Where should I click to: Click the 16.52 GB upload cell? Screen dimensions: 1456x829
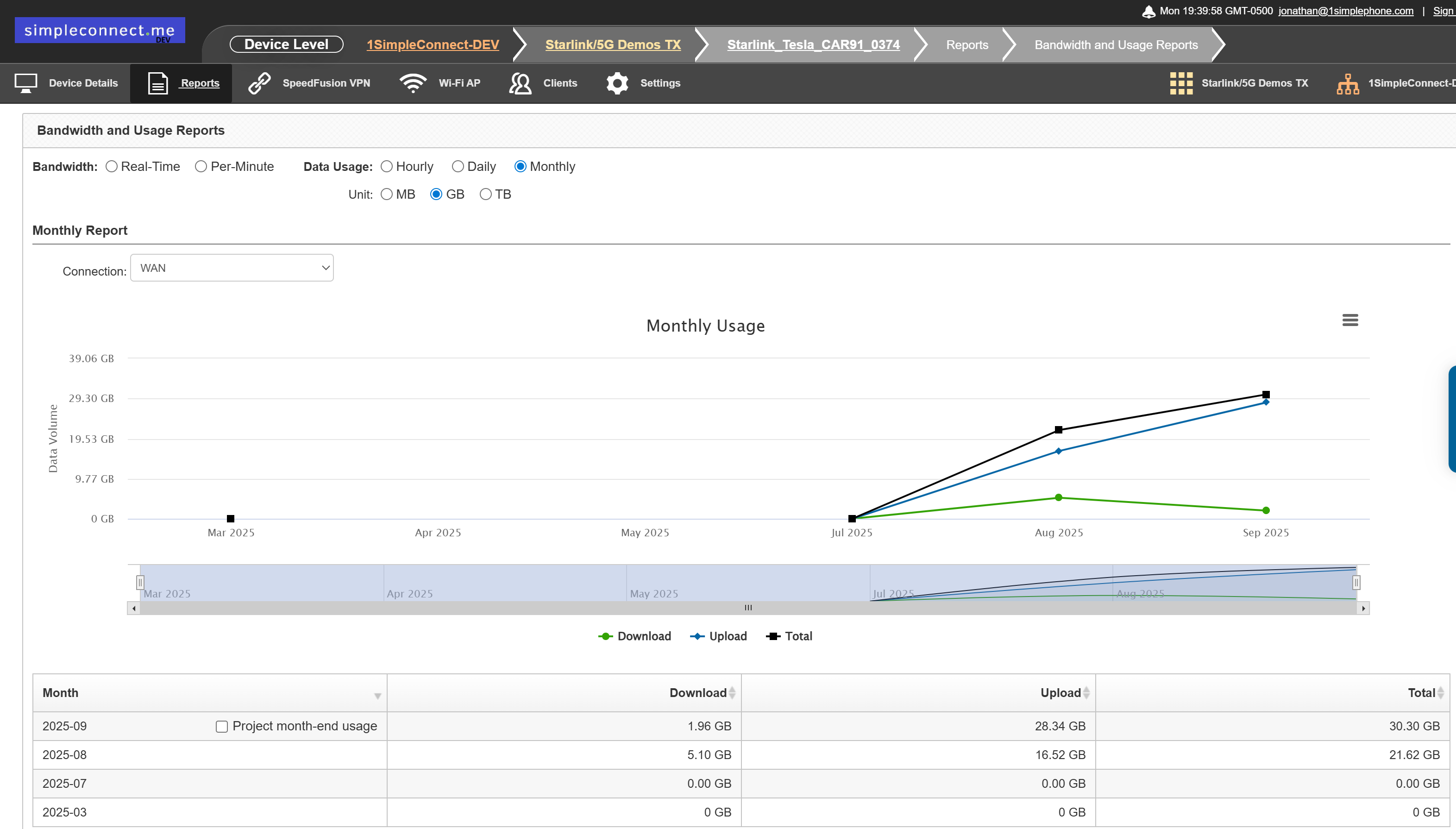click(x=918, y=755)
